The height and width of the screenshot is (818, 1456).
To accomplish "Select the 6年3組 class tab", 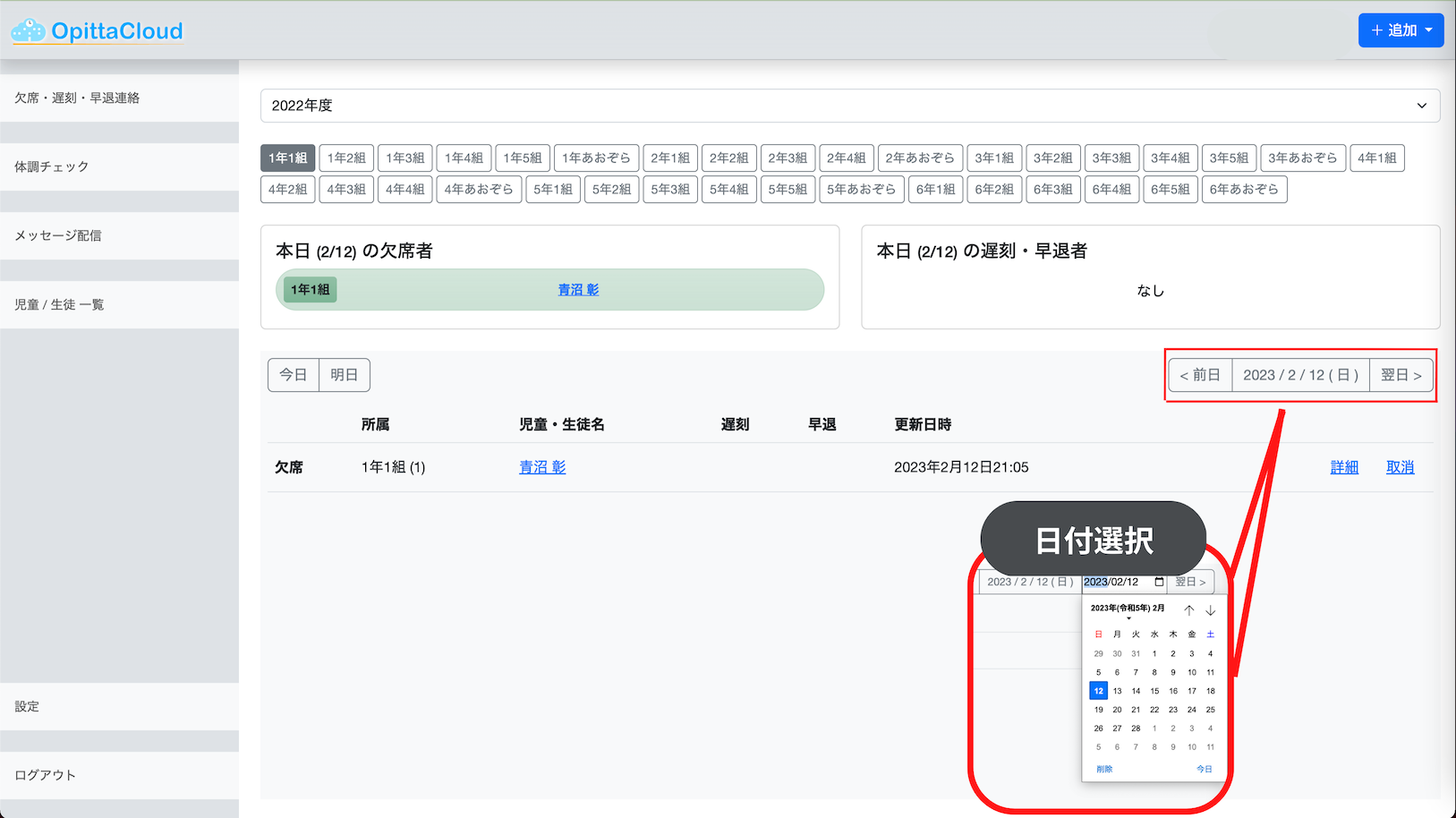I will pos(1053,189).
